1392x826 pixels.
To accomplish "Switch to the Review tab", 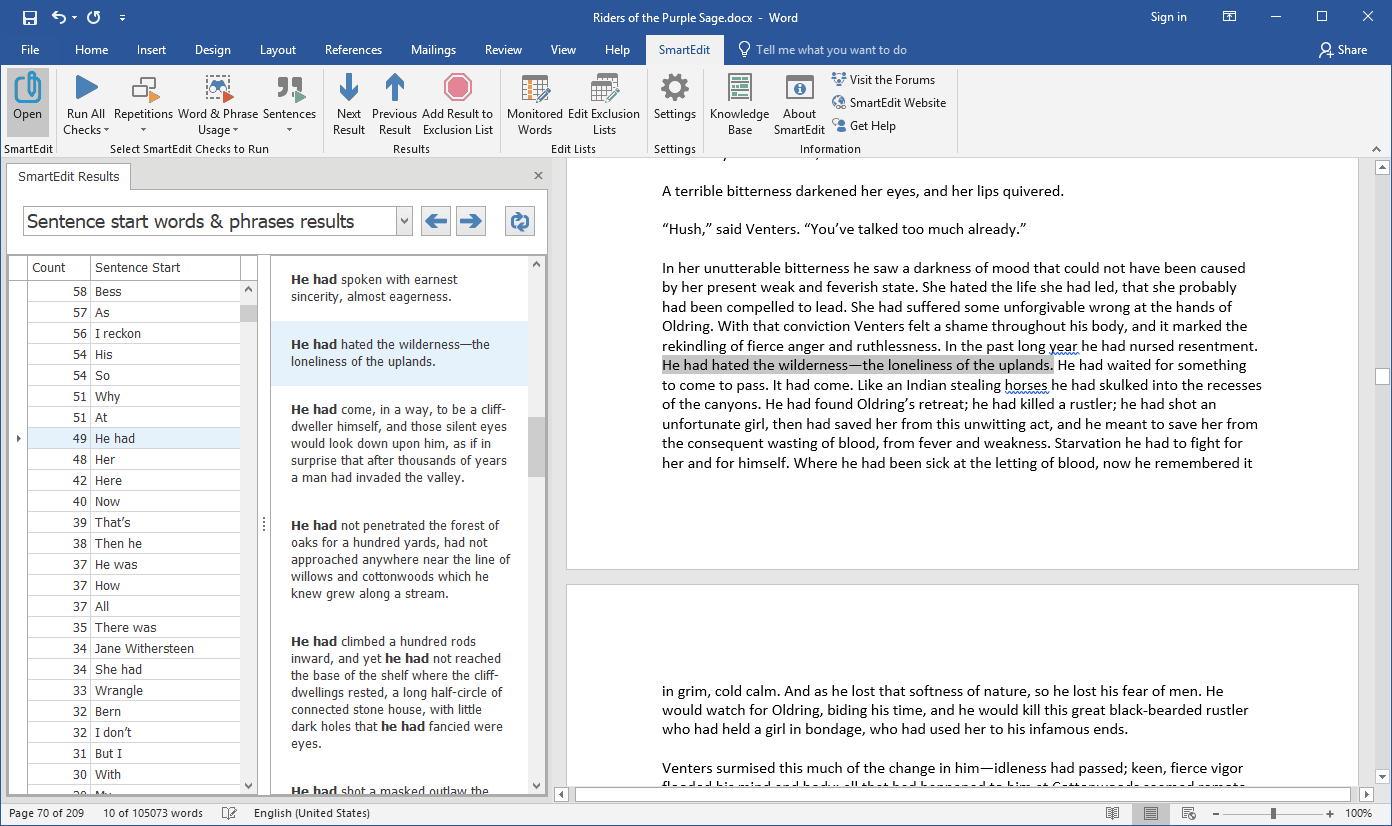I will 503,49.
